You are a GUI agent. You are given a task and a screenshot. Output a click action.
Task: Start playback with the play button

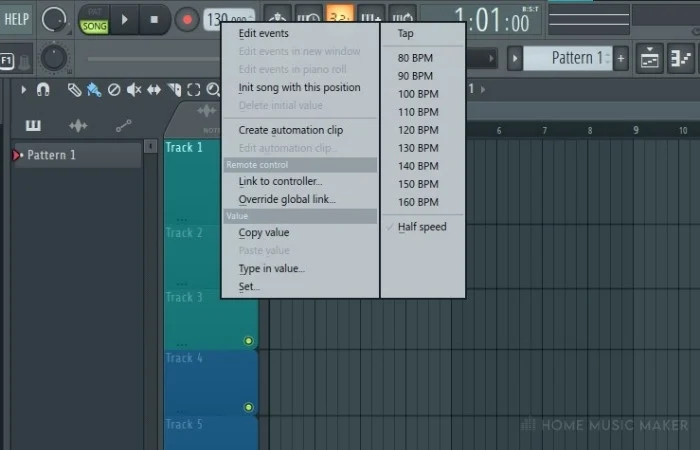click(x=125, y=20)
